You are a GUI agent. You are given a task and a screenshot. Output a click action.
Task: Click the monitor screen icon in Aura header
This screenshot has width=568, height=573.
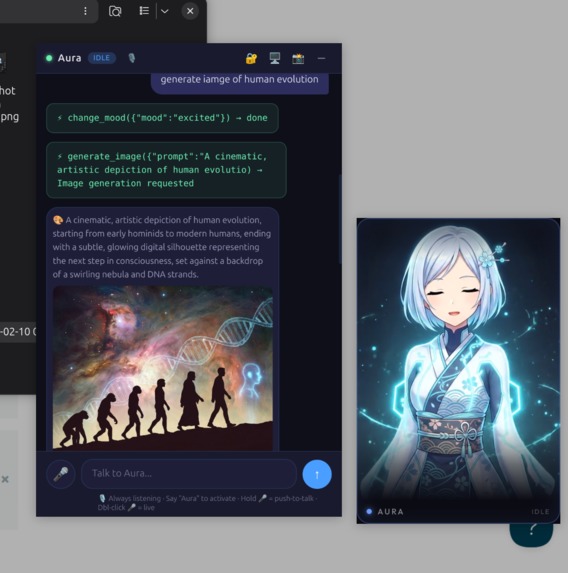coord(274,58)
